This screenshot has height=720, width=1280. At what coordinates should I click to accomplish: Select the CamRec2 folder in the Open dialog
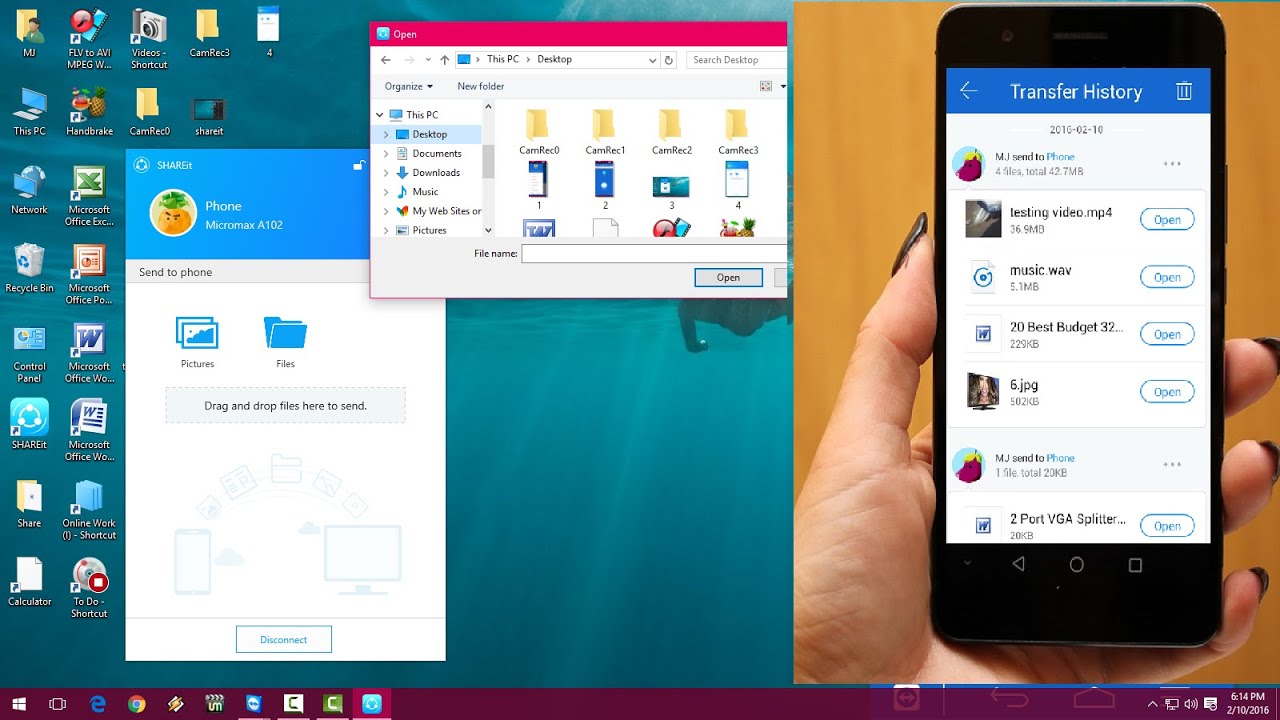click(x=672, y=132)
